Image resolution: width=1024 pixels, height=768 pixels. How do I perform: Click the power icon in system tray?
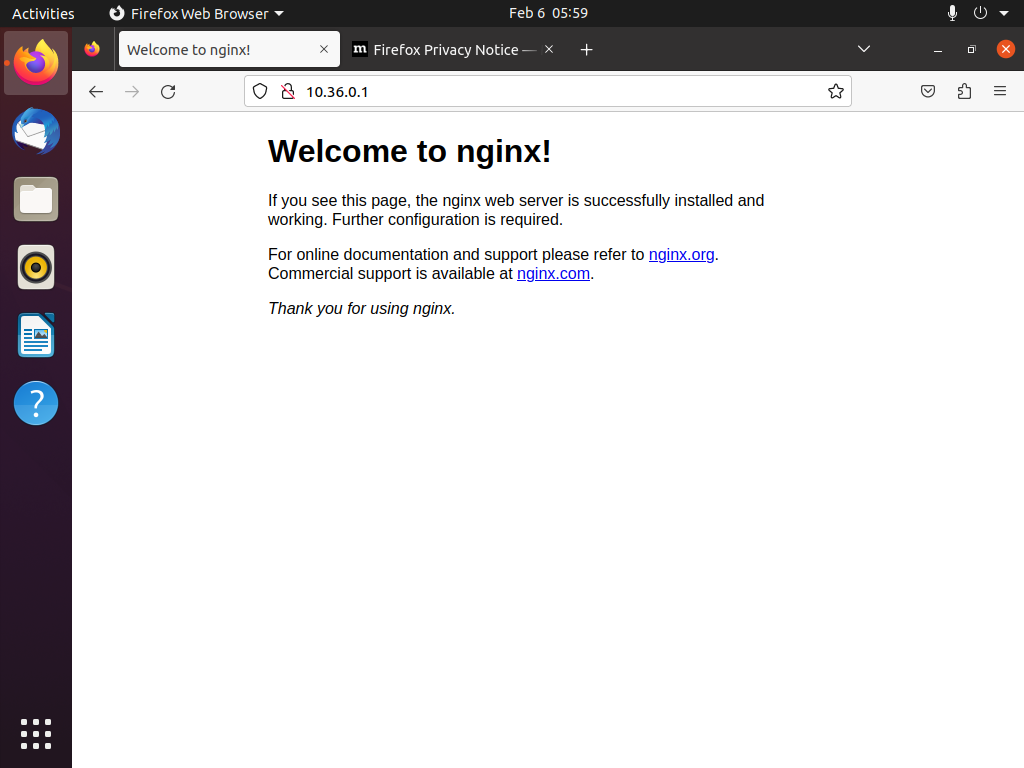980,13
